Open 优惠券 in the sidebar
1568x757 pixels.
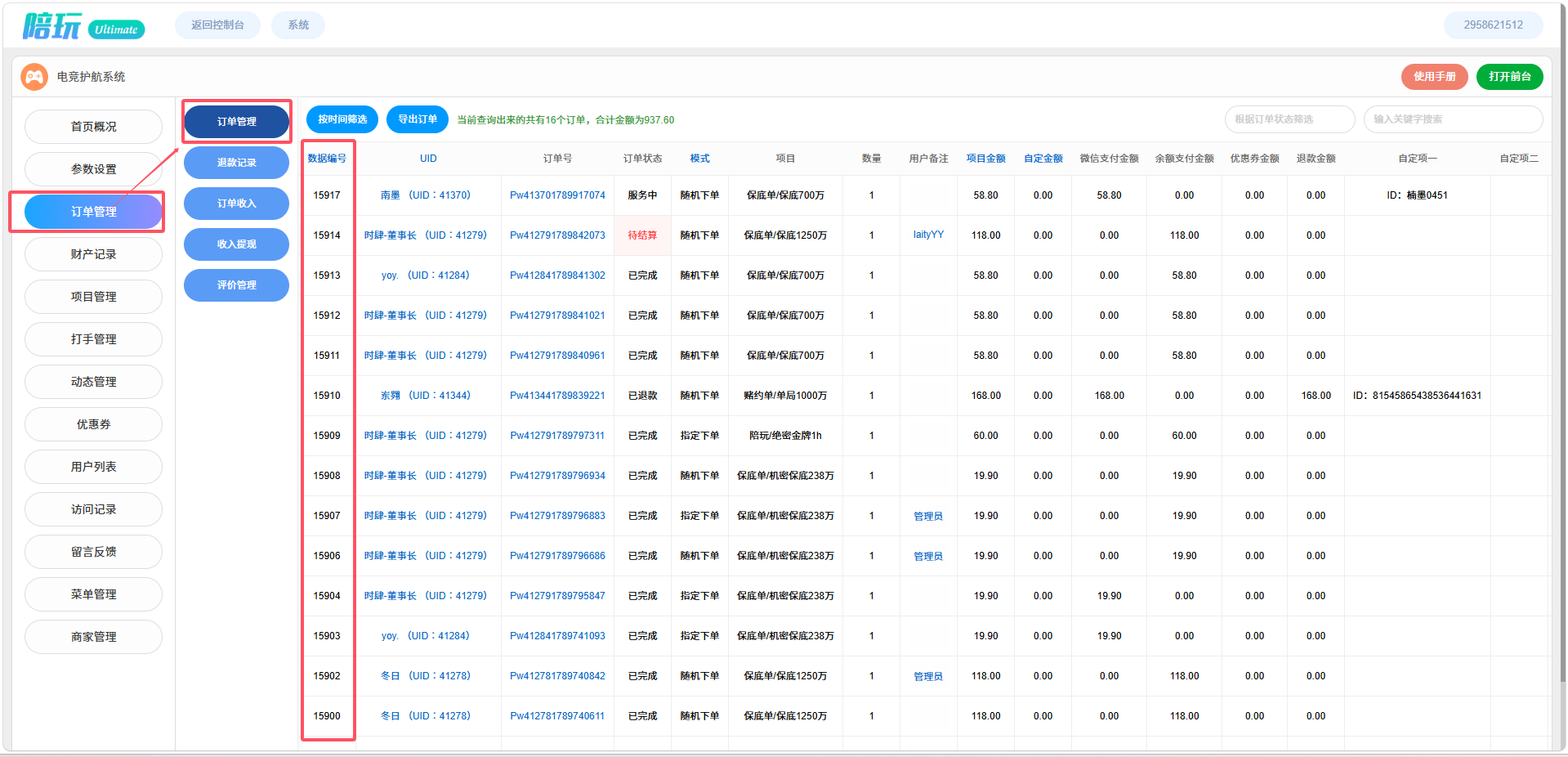[93, 424]
